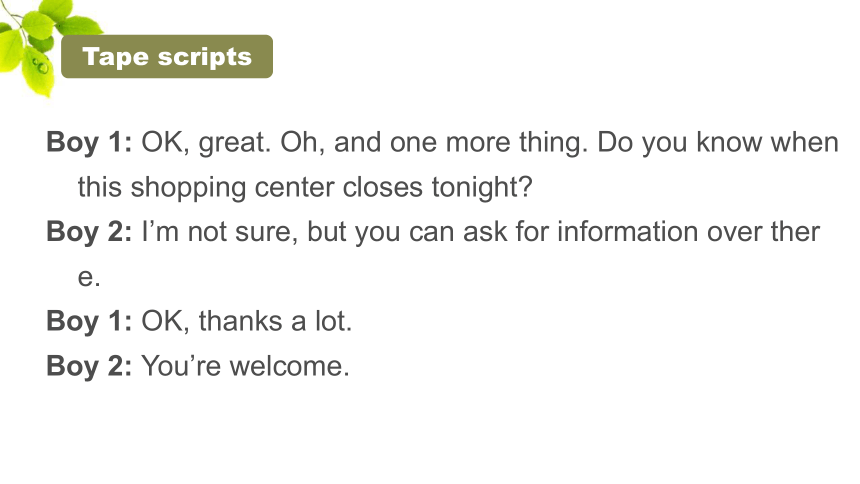Click the word 'Tape' in the banner
The height and width of the screenshot is (484, 860).
[115, 57]
